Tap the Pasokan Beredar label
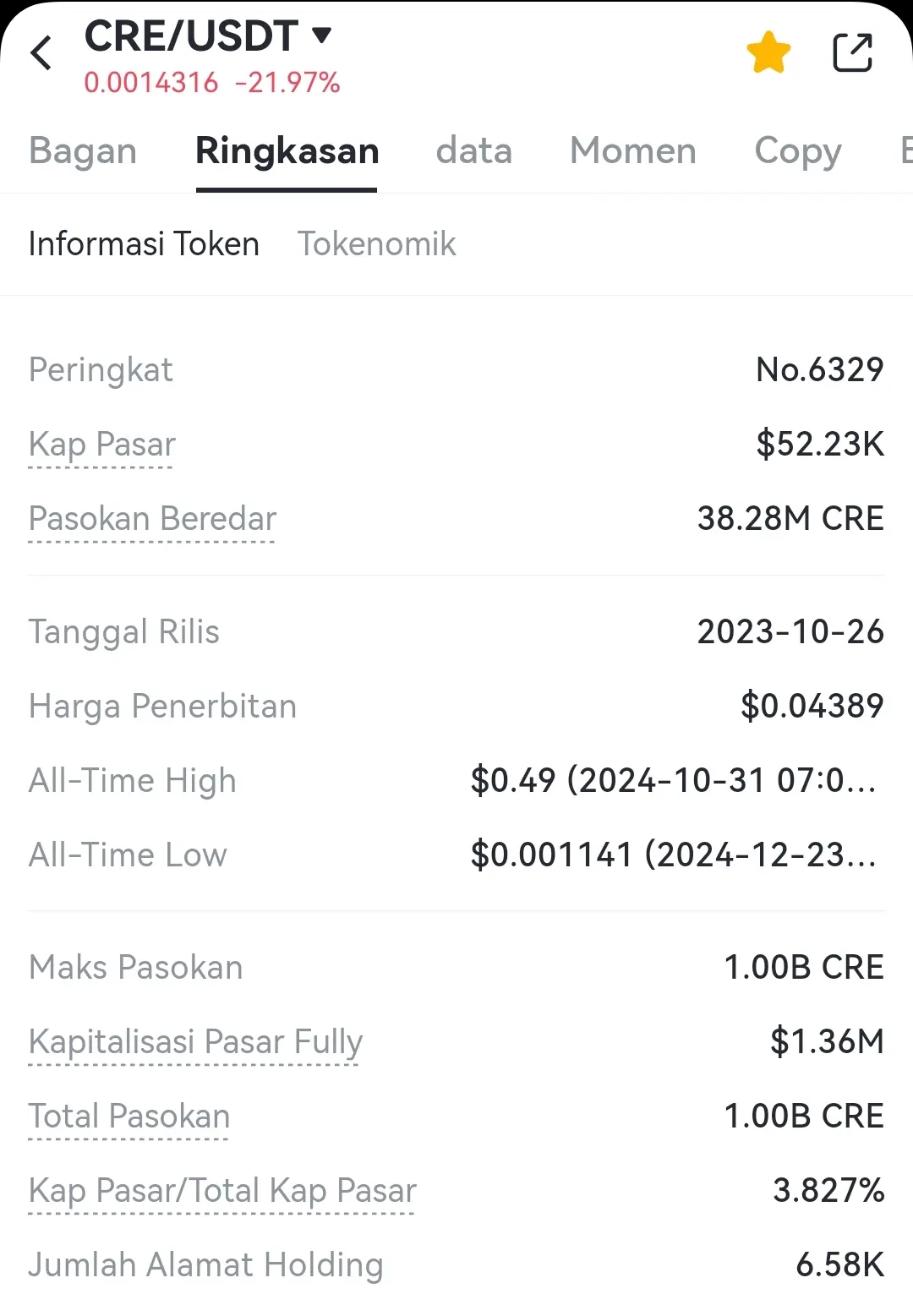This screenshot has height=1316, width=913. (x=152, y=519)
